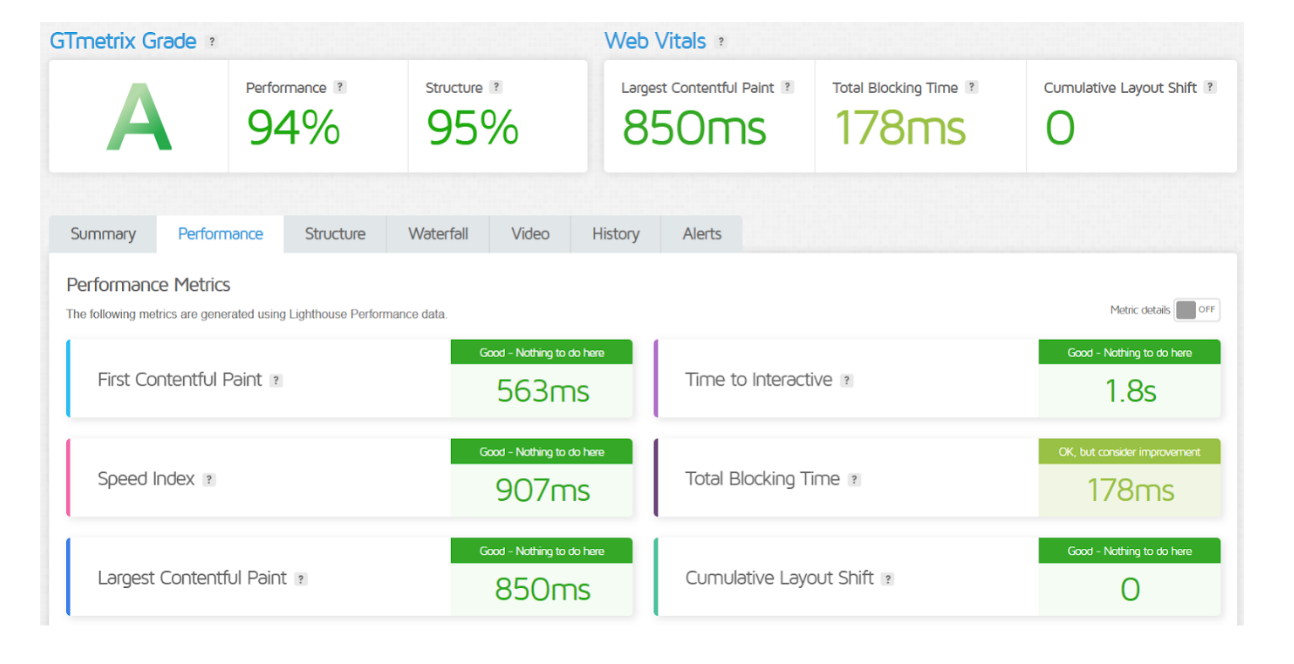Viewport: 1294px width, 664px height.
Task: Click the help icon next to Web Vitals
Action: tap(721, 42)
